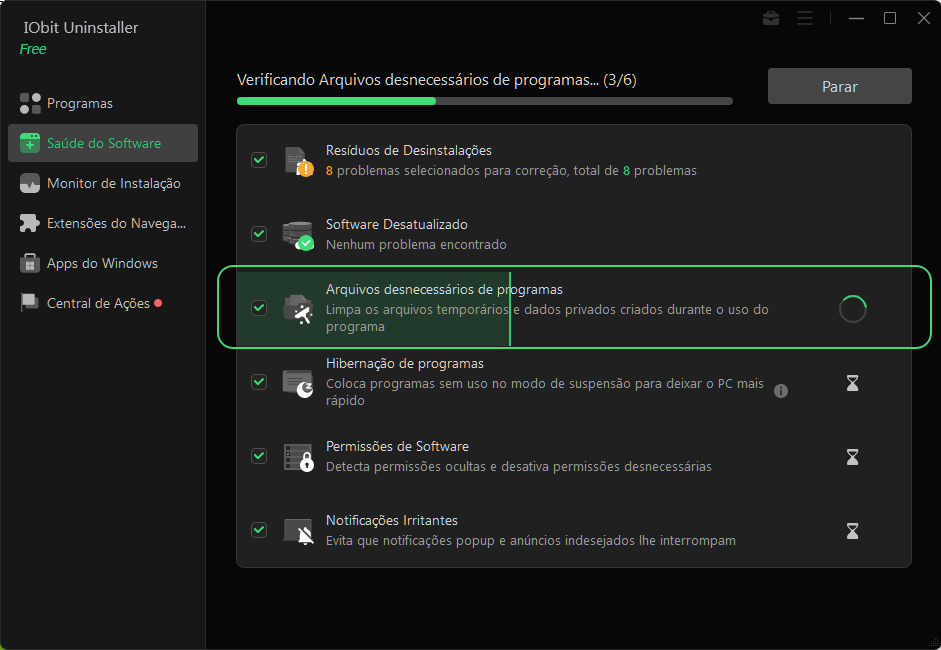
Task: Minimize the IObit Uninstaller window
Action: click(856, 19)
